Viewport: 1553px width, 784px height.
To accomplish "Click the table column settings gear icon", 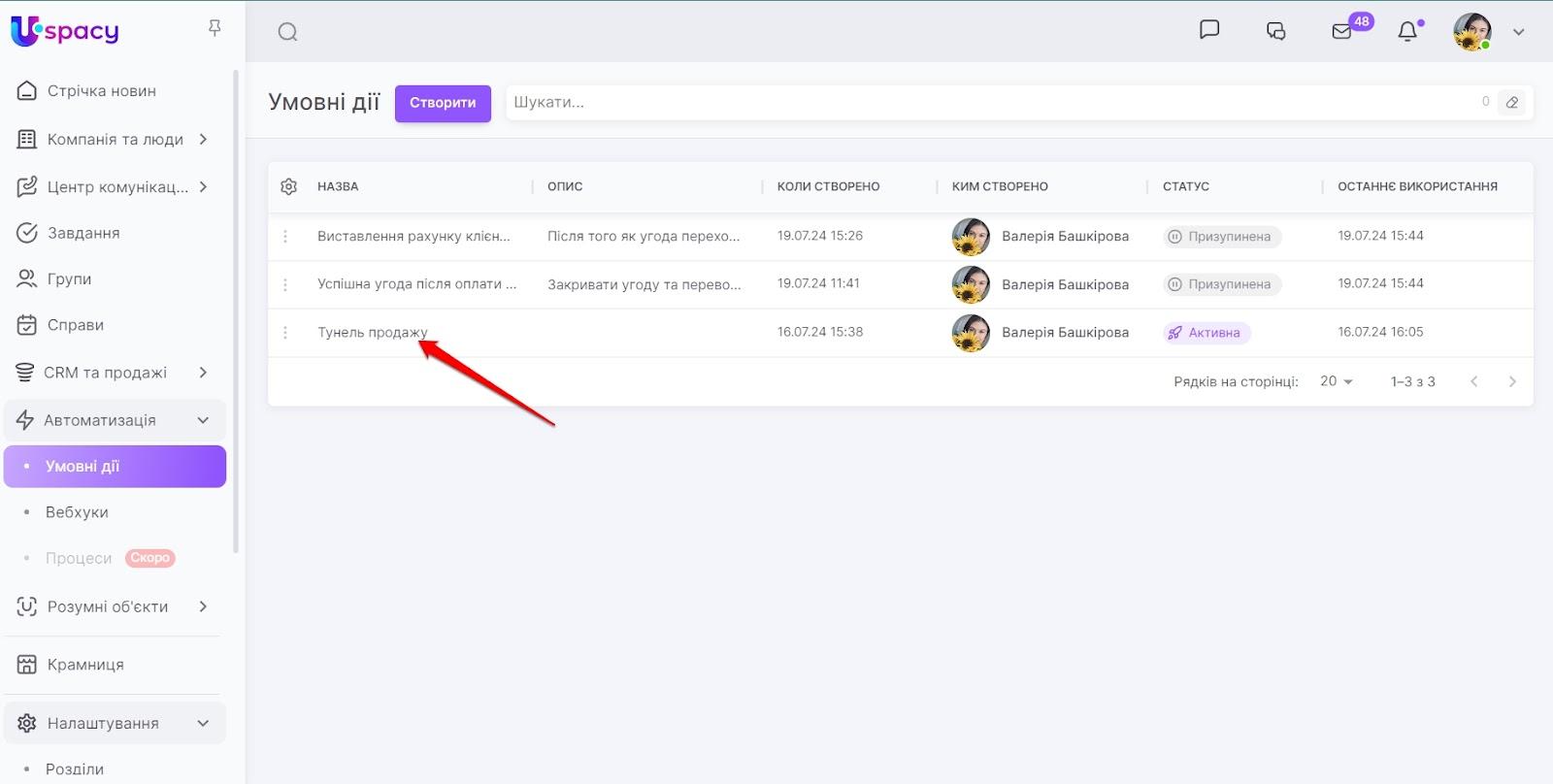I will click(x=288, y=186).
